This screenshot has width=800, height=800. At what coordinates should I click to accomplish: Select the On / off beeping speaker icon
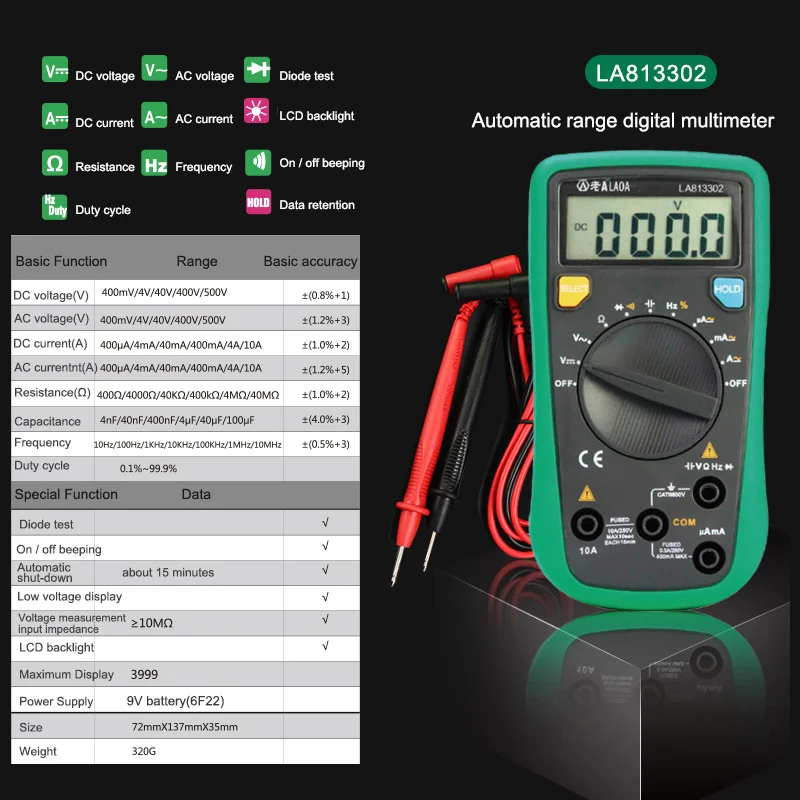(258, 162)
